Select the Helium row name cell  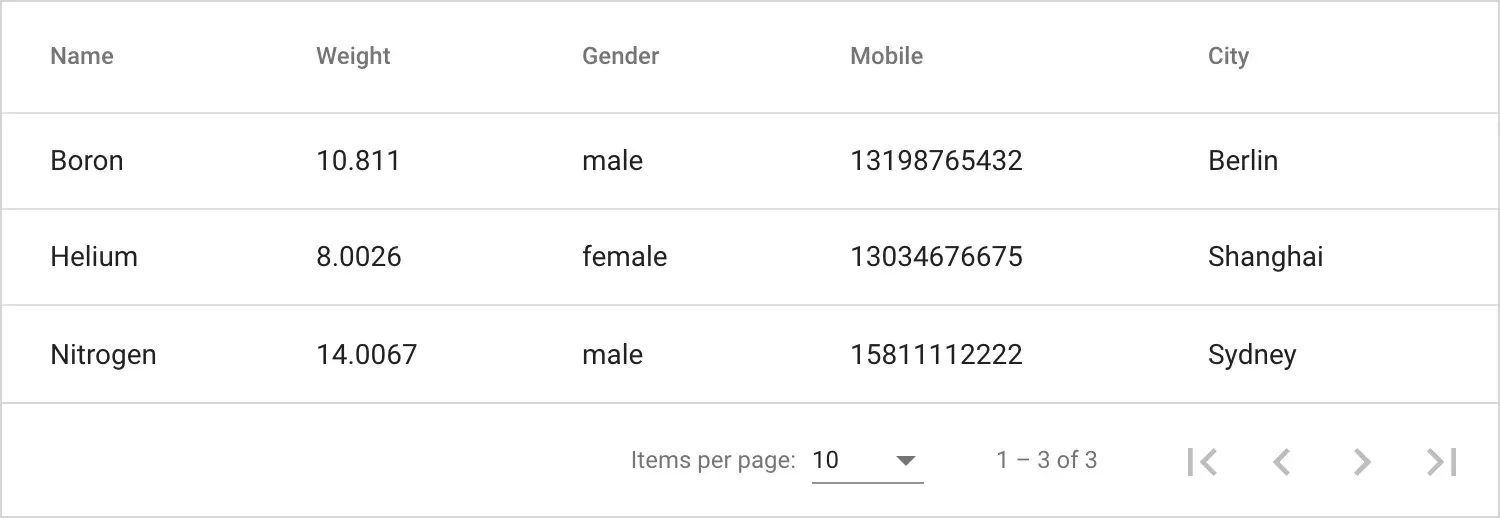tap(94, 257)
